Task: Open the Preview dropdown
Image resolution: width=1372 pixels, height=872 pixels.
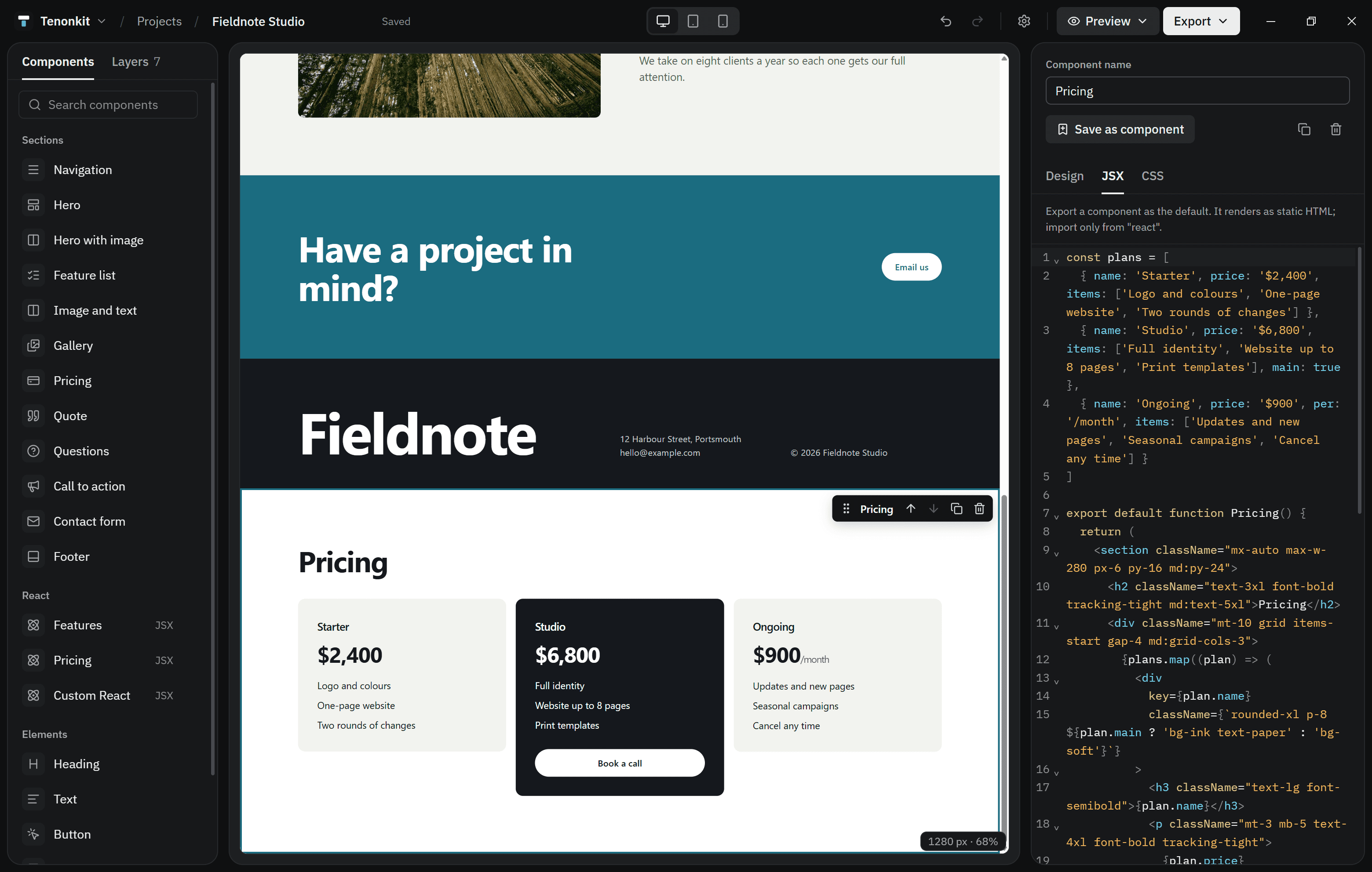Action: (1107, 21)
